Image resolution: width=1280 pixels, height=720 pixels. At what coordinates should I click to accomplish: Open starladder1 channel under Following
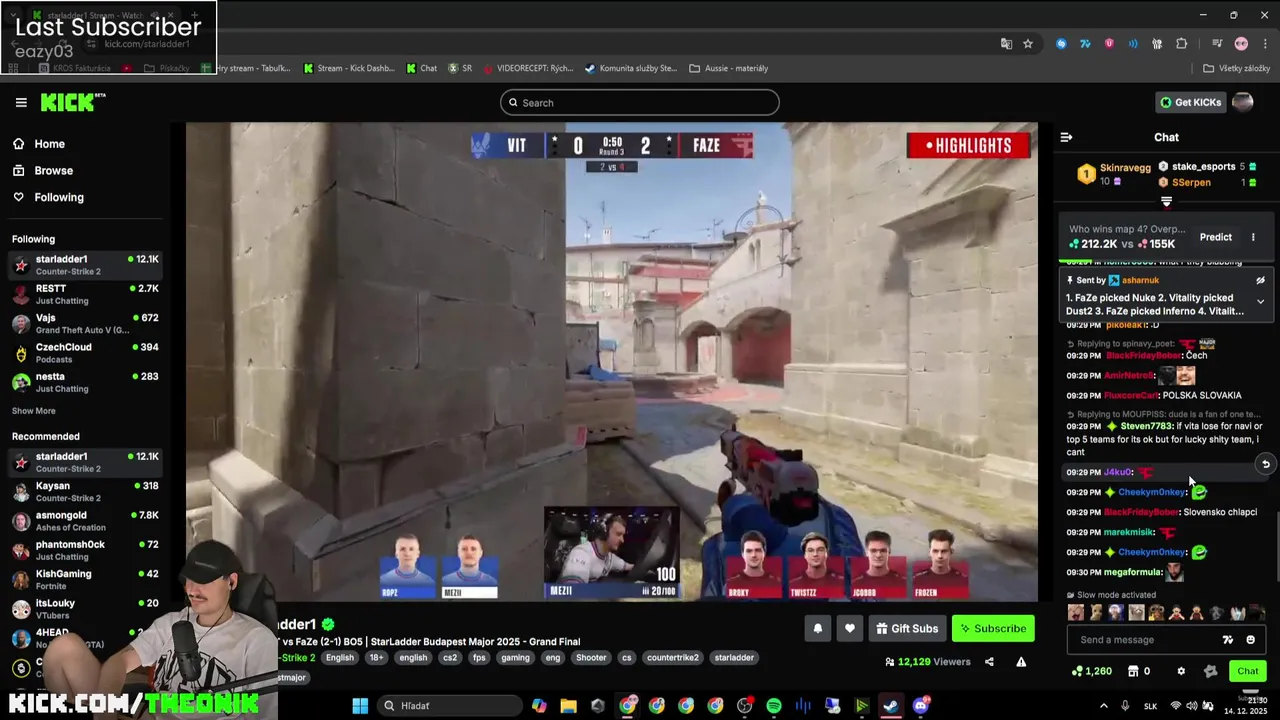click(x=84, y=265)
